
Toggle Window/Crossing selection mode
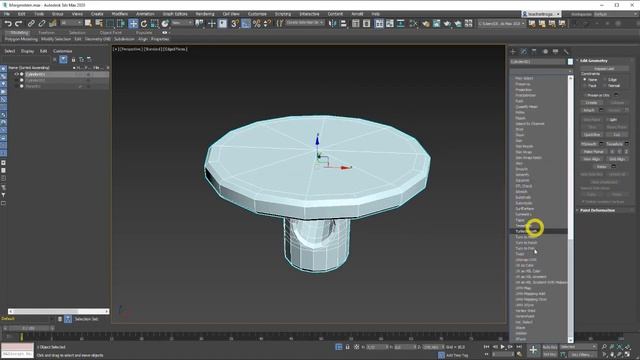121,24
